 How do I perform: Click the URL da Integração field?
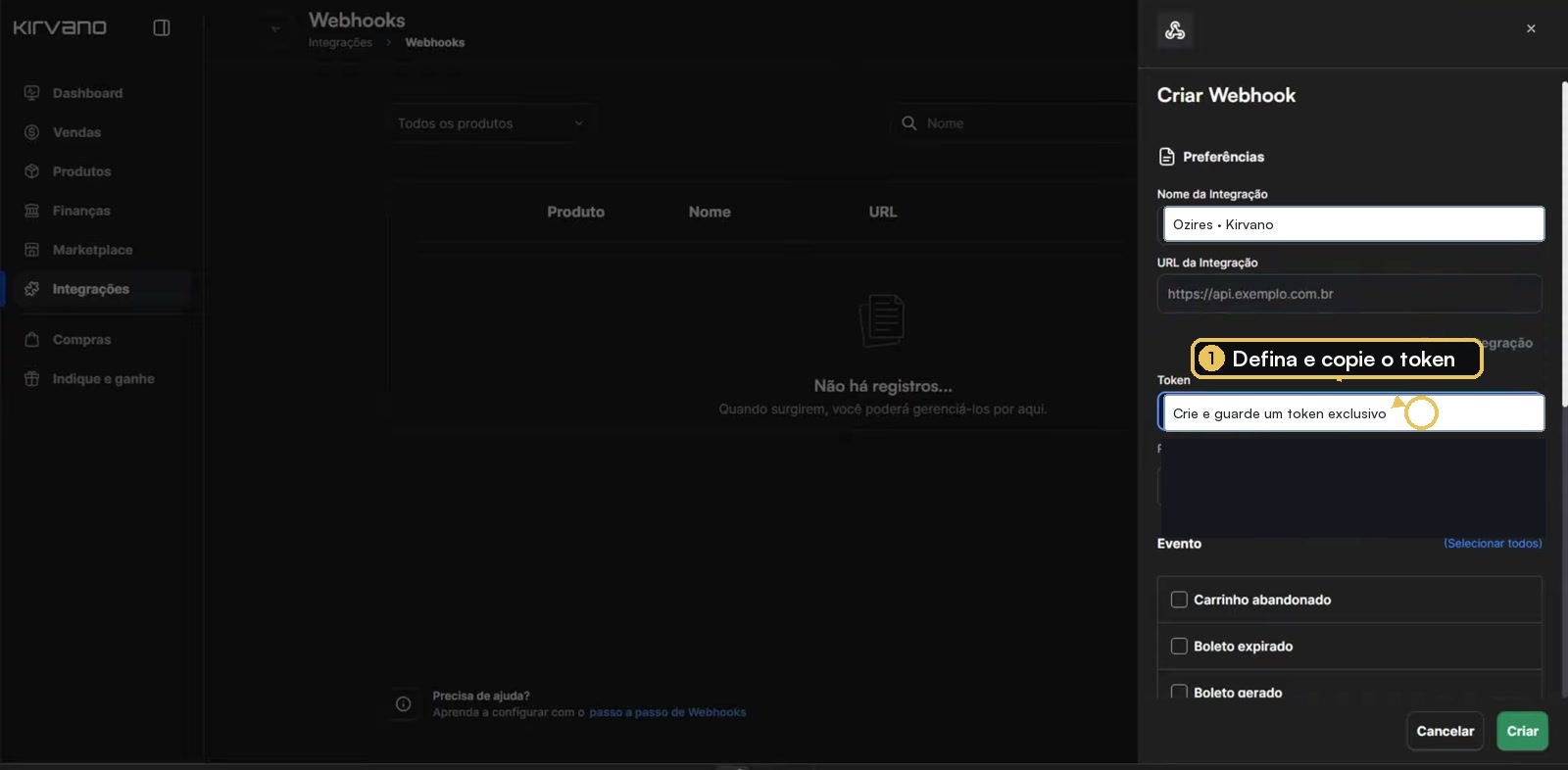pos(1349,294)
